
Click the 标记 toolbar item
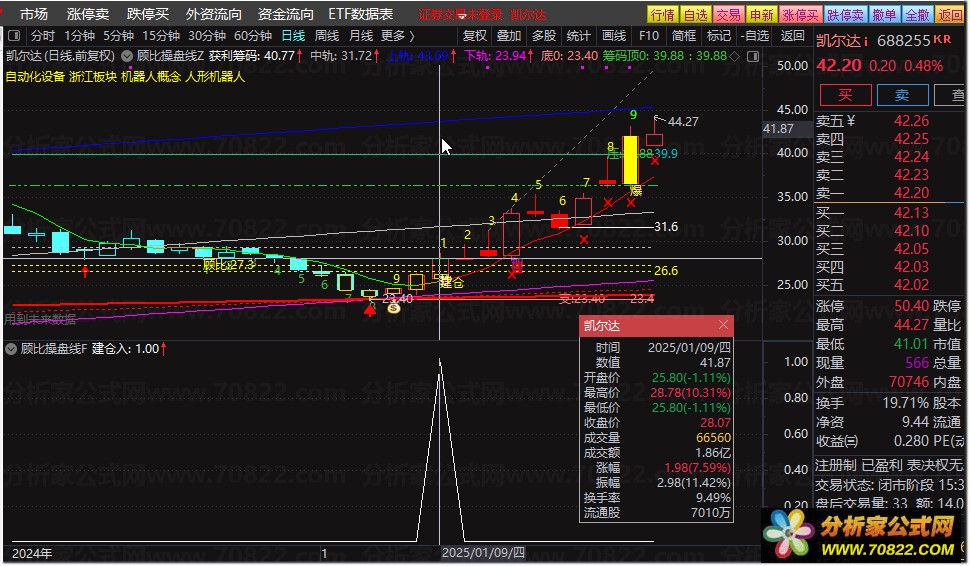[719, 36]
